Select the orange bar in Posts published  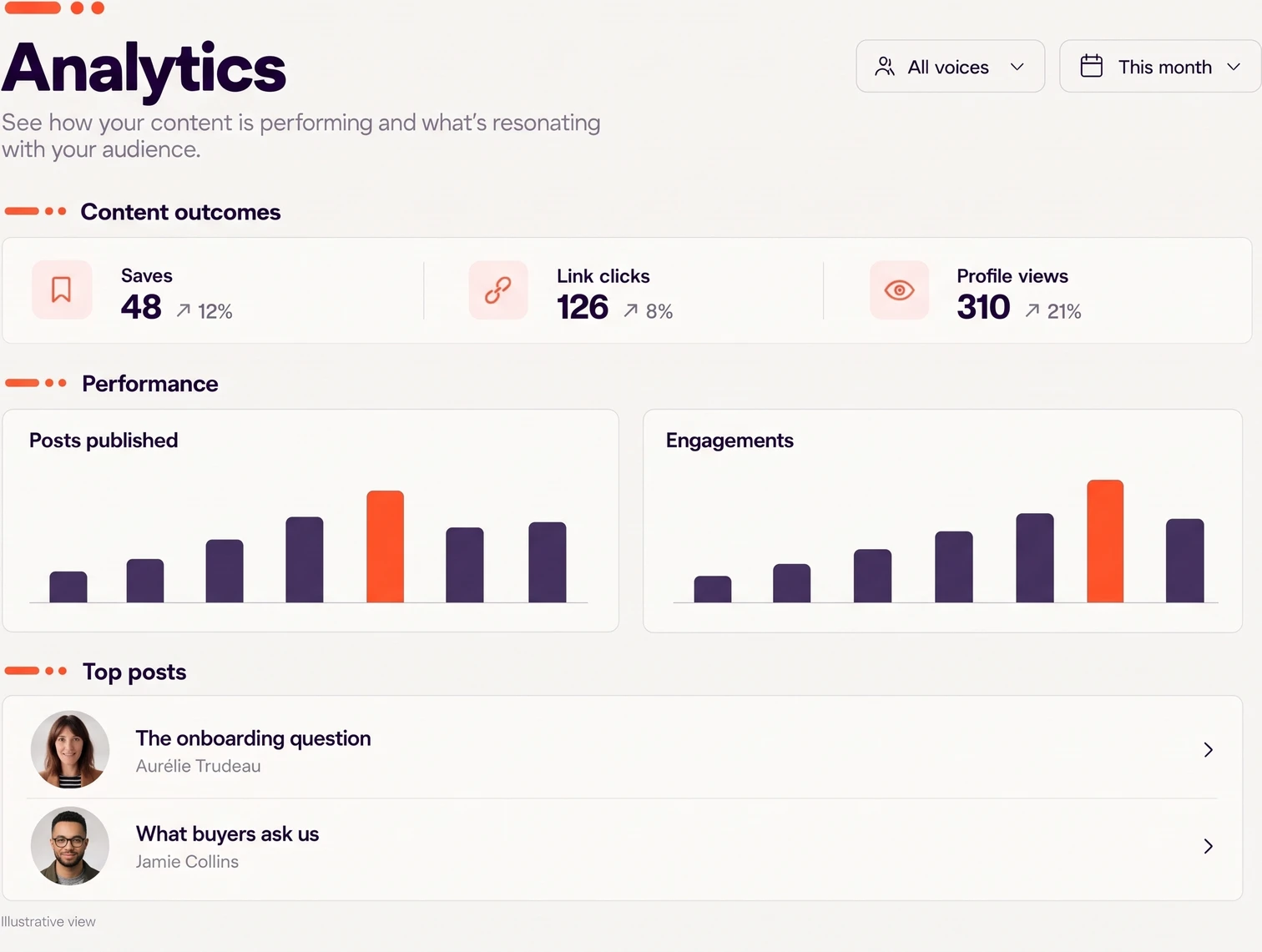[x=385, y=547]
